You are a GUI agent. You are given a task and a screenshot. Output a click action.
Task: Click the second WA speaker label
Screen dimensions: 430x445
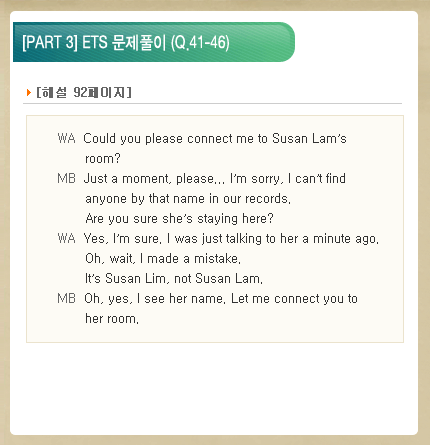[x=66, y=238]
